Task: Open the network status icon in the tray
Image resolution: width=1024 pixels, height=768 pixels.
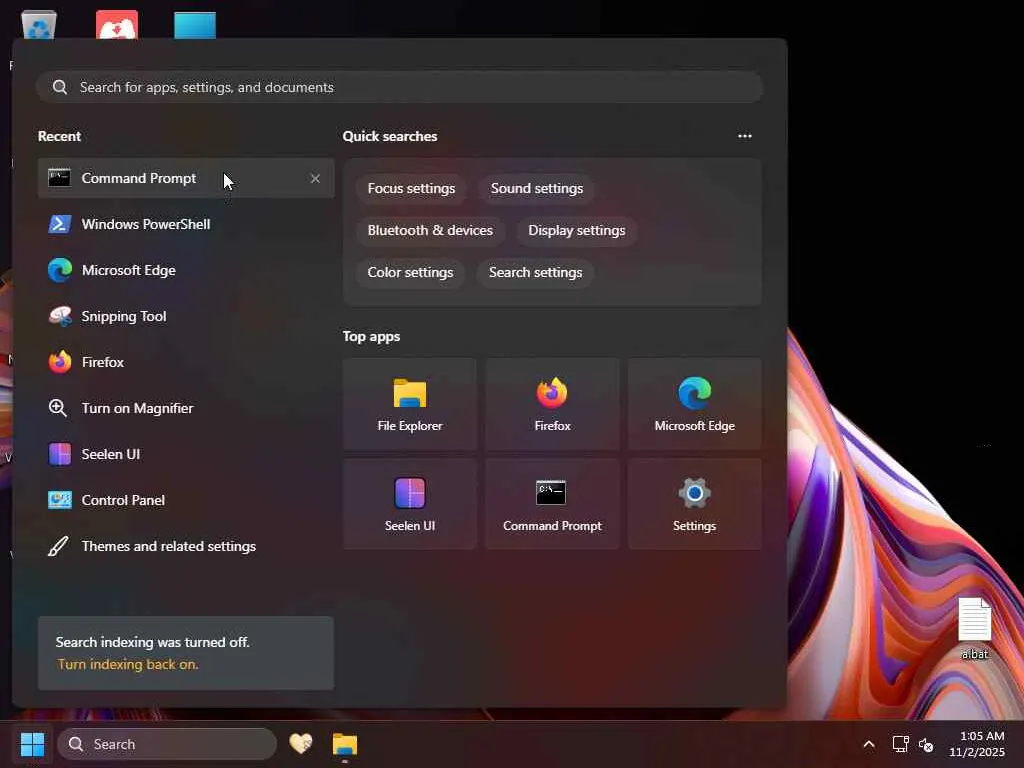Action: [x=901, y=744]
